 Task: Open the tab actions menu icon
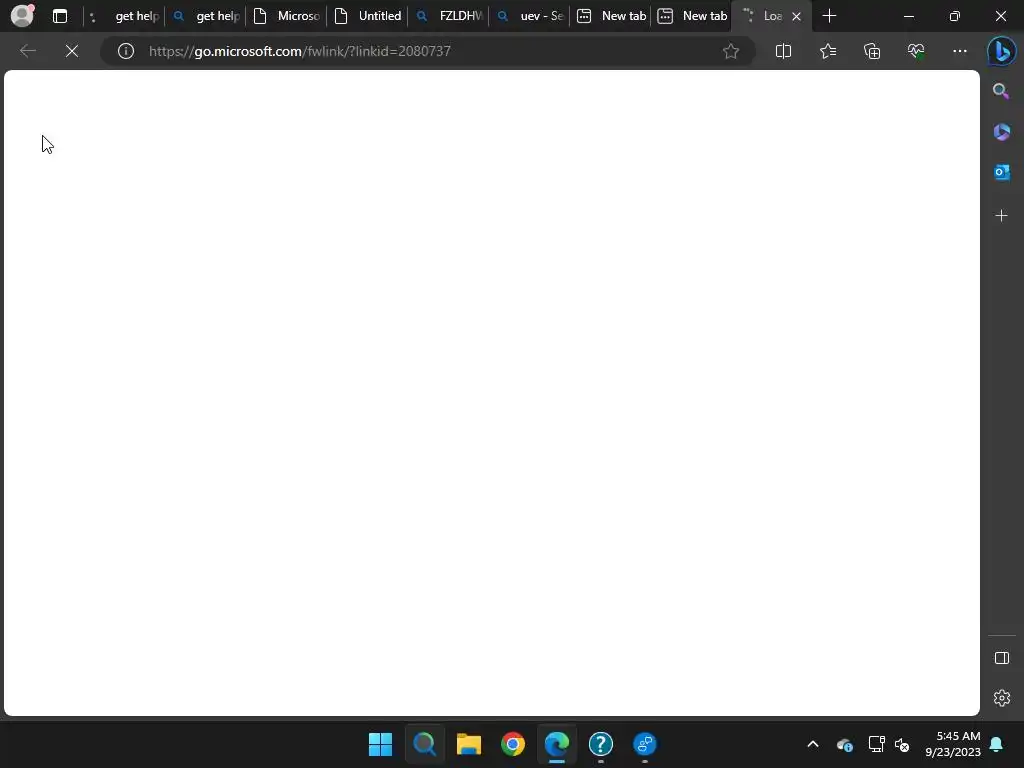60,16
